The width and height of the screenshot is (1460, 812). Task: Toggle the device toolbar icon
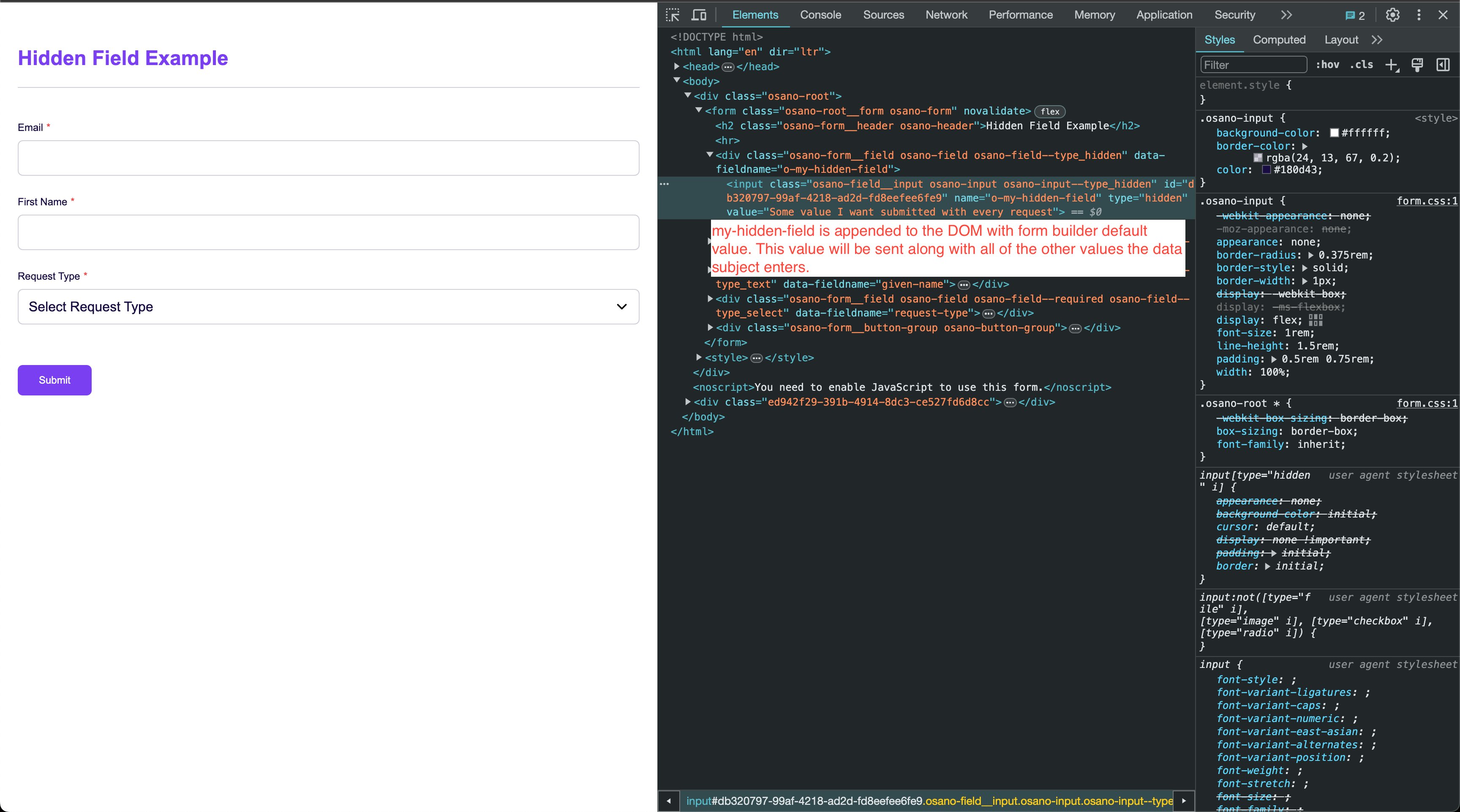tap(699, 15)
